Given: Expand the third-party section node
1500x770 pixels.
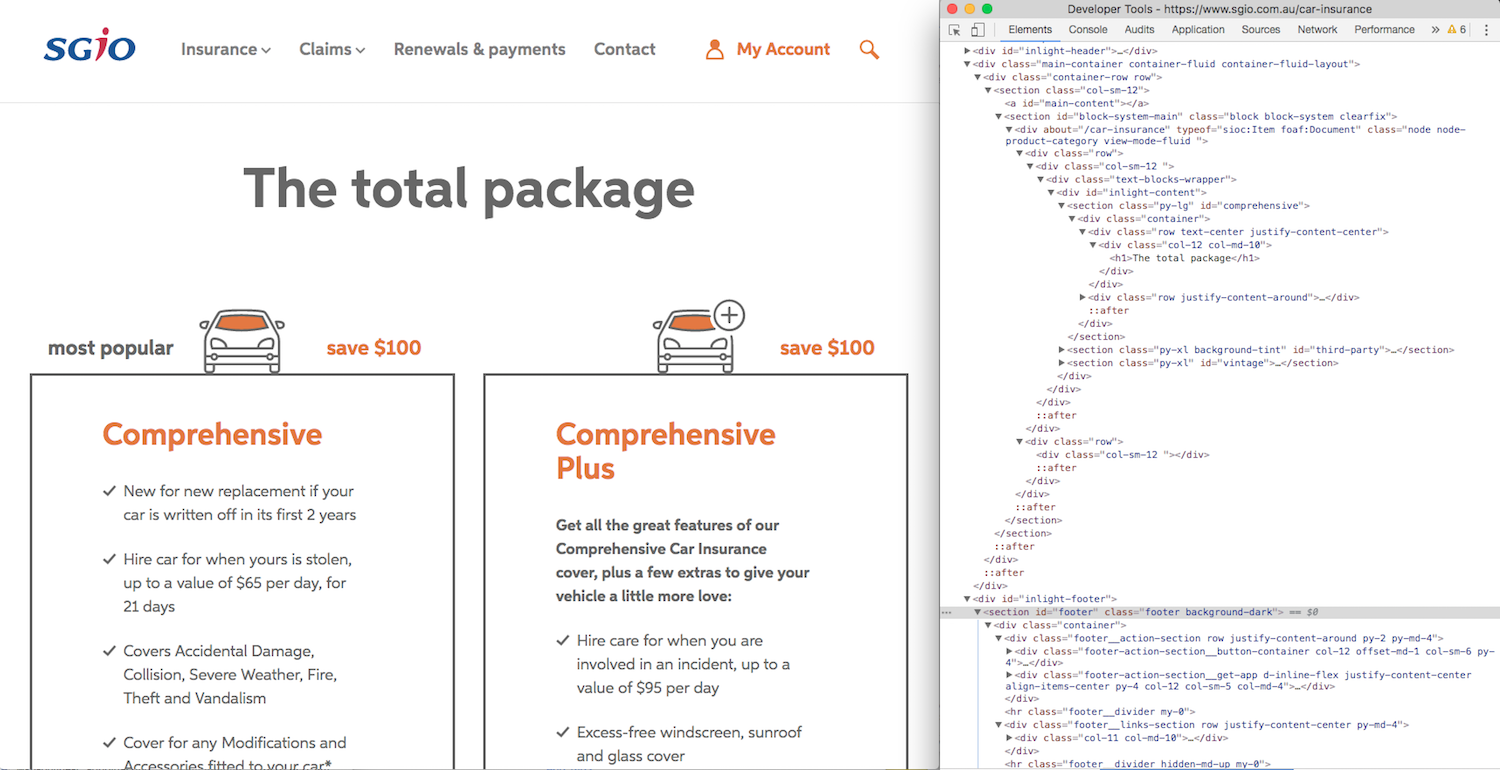Looking at the screenshot, I should tap(1061, 350).
